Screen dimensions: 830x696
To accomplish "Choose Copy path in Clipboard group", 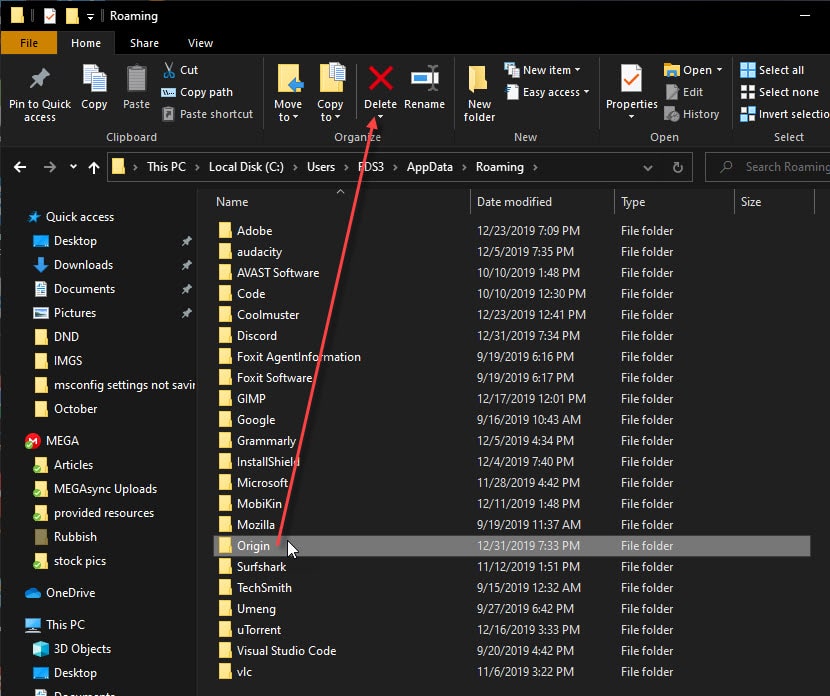I will tap(197, 92).
